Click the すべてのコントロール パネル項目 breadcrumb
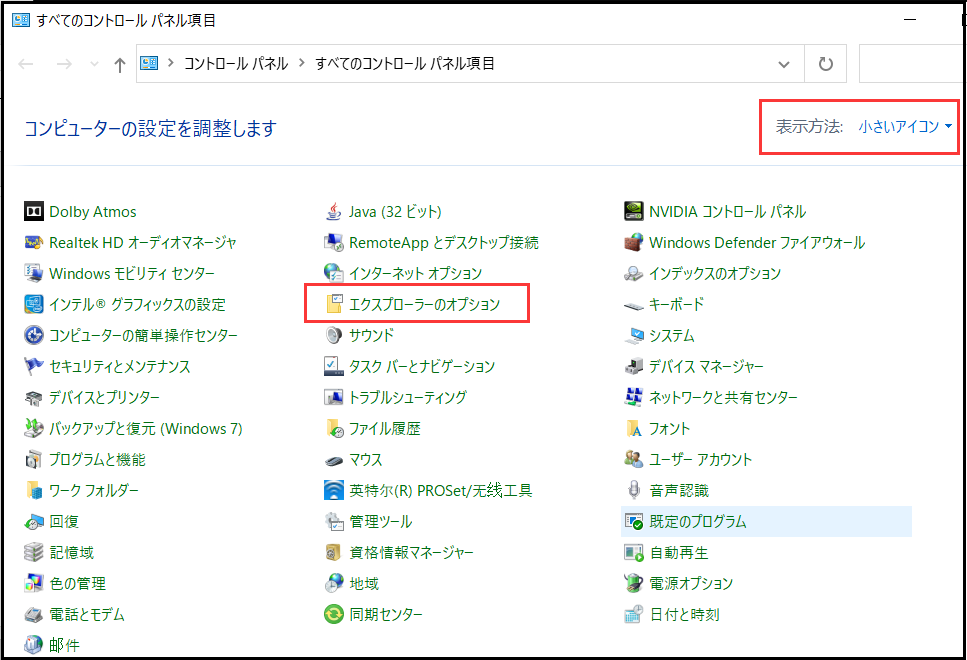This screenshot has width=967, height=660. click(405, 64)
